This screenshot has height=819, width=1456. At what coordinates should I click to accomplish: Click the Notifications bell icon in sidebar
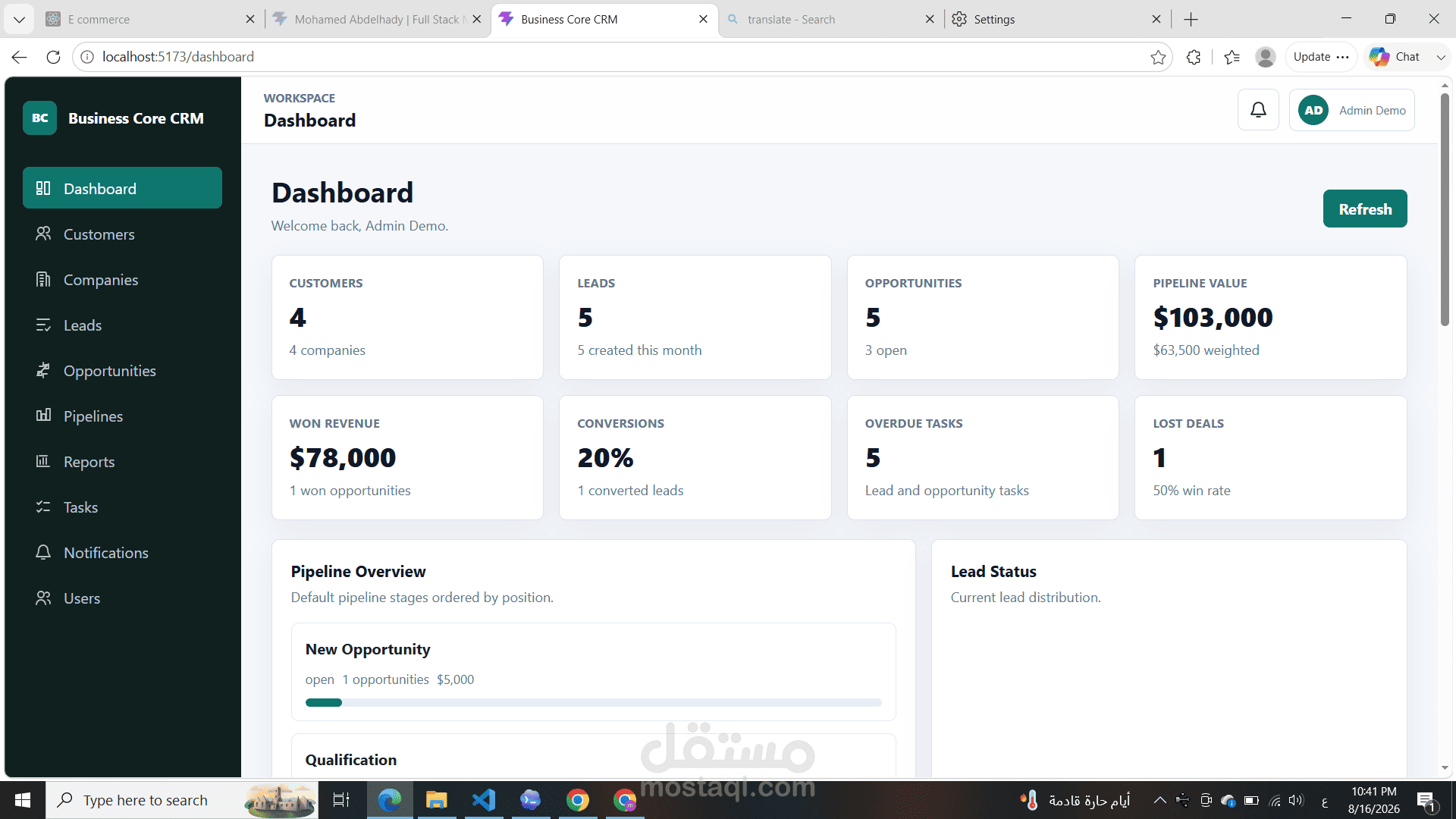[43, 552]
